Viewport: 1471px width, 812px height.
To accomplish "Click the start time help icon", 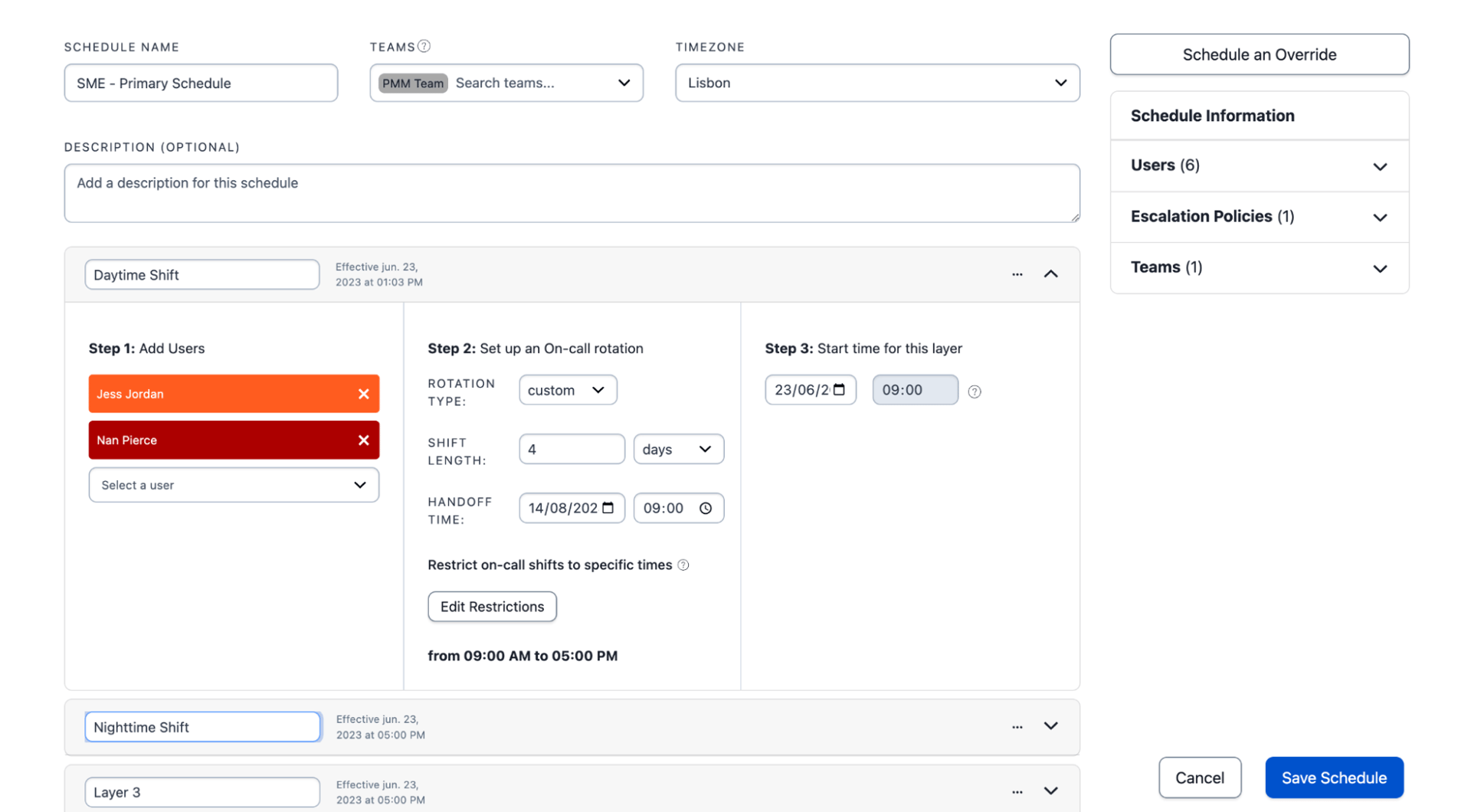I will pyautogui.click(x=974, y=391).
